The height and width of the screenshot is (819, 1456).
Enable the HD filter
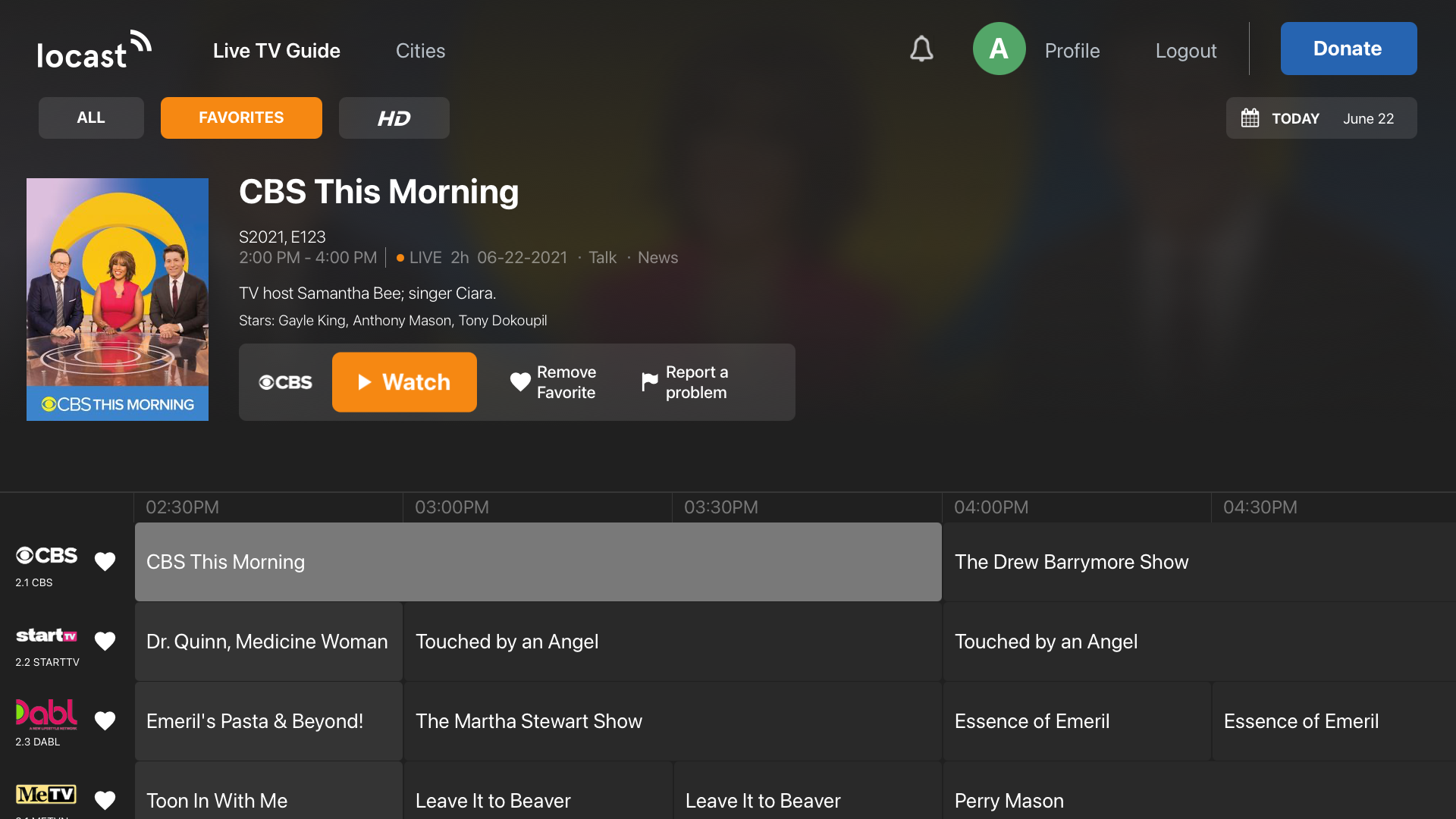[x=394, y=118]
